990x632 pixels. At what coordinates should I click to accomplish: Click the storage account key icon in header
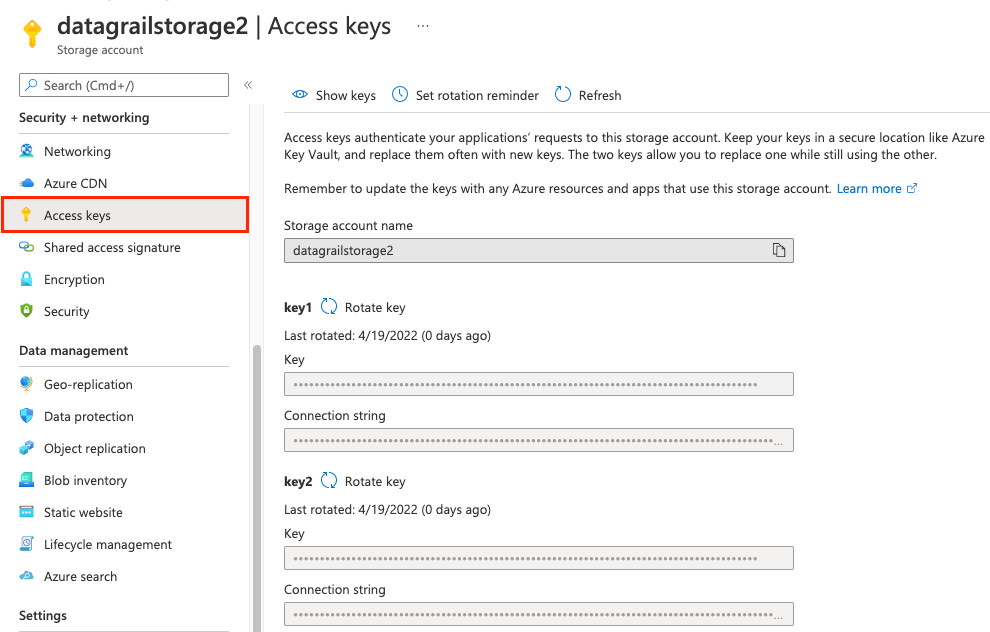click(x=32, y=33)
